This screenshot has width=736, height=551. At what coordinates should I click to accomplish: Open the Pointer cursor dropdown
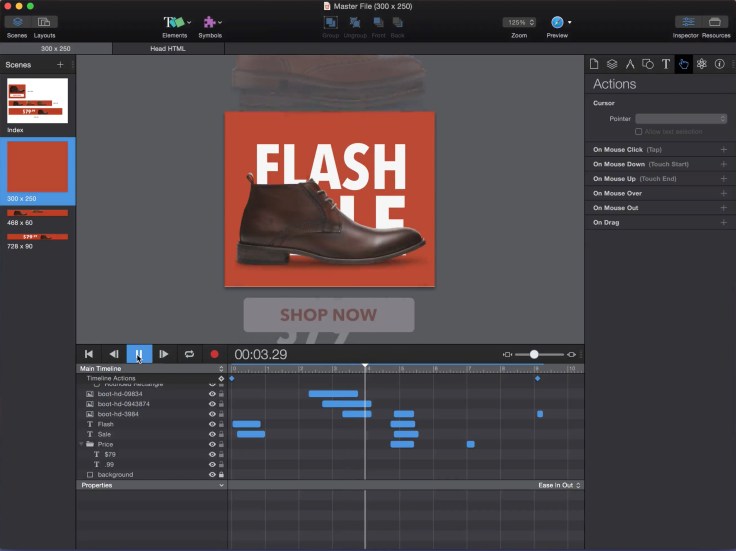[681, 118]
